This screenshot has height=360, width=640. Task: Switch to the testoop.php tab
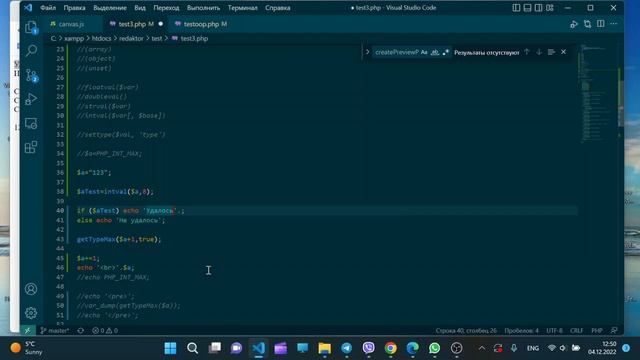(201, 24)
